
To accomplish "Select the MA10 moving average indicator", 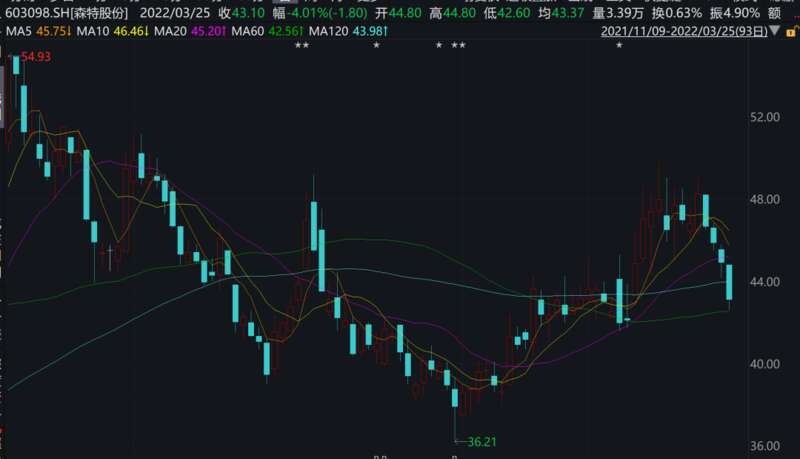I will pyautogui.click(x=115, y=31).
